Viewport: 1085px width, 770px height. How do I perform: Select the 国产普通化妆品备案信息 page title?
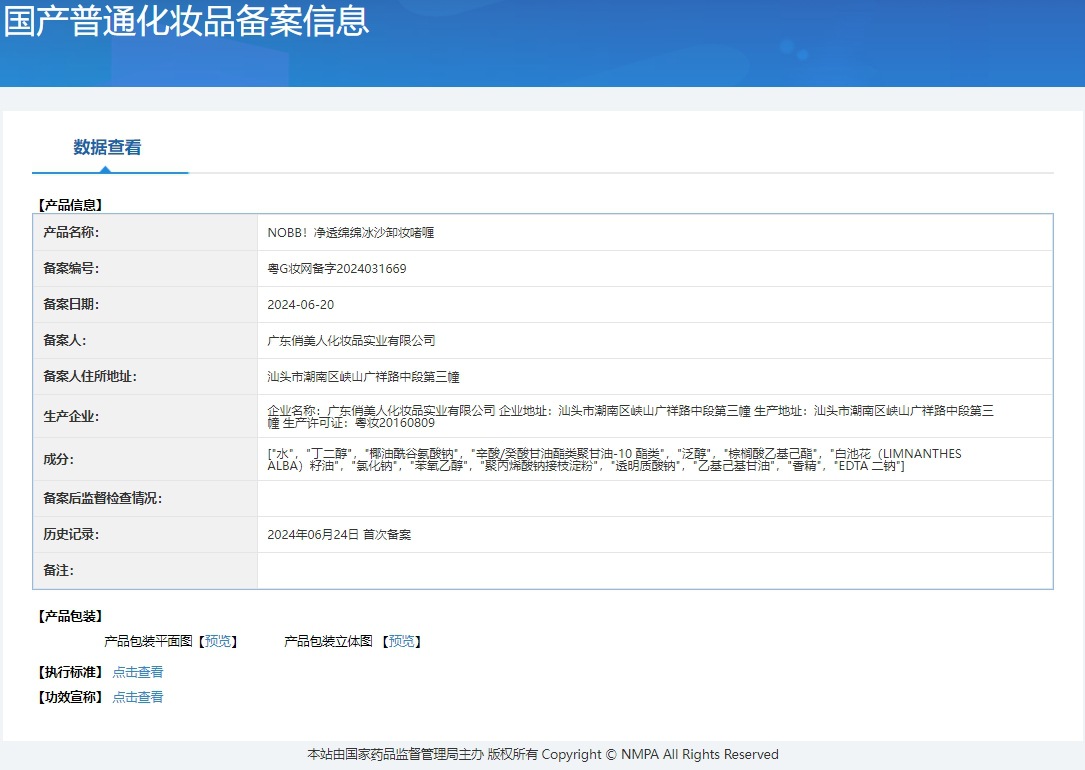(186, 21)
